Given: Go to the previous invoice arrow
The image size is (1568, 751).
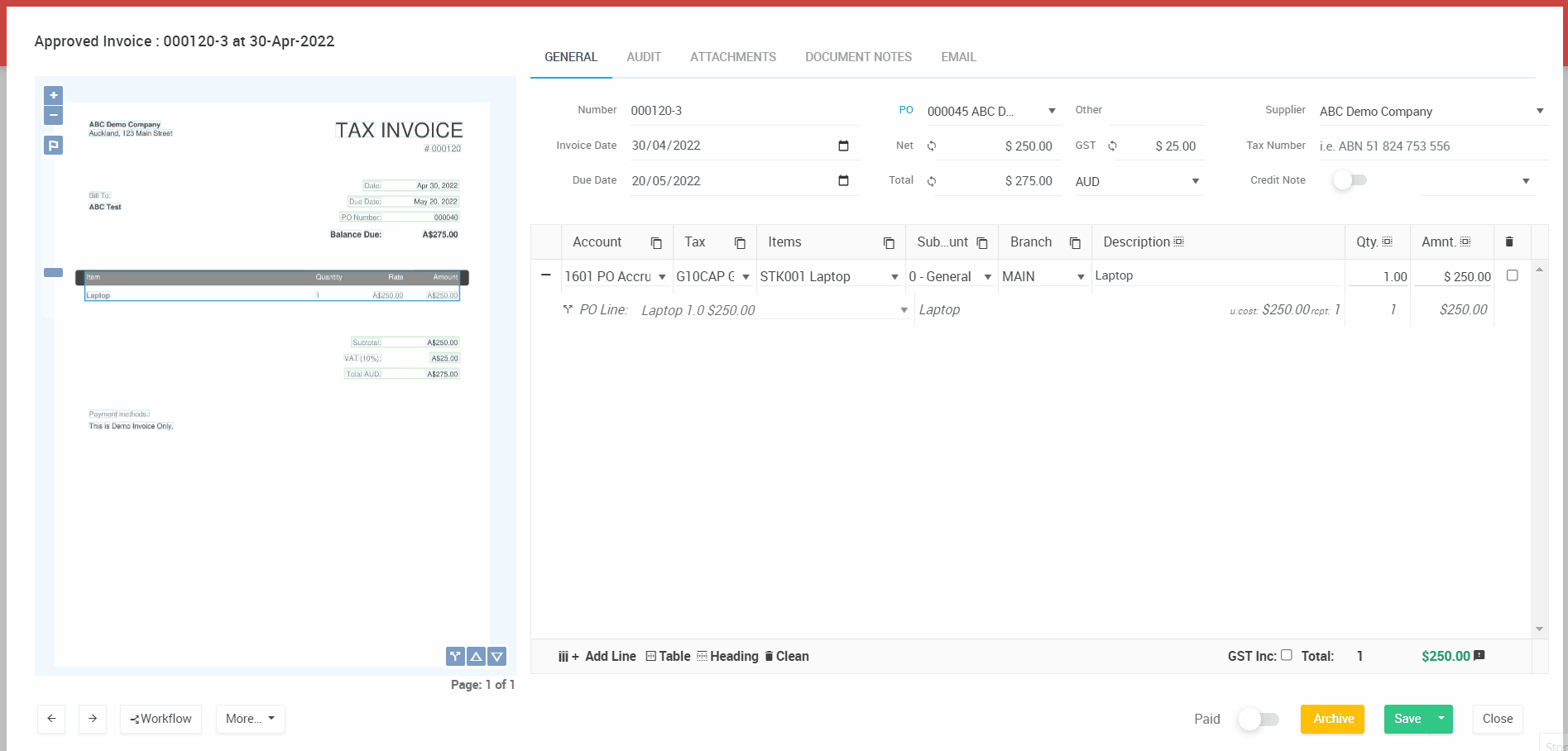Looking at the screenshot, I should pos(51,719).
